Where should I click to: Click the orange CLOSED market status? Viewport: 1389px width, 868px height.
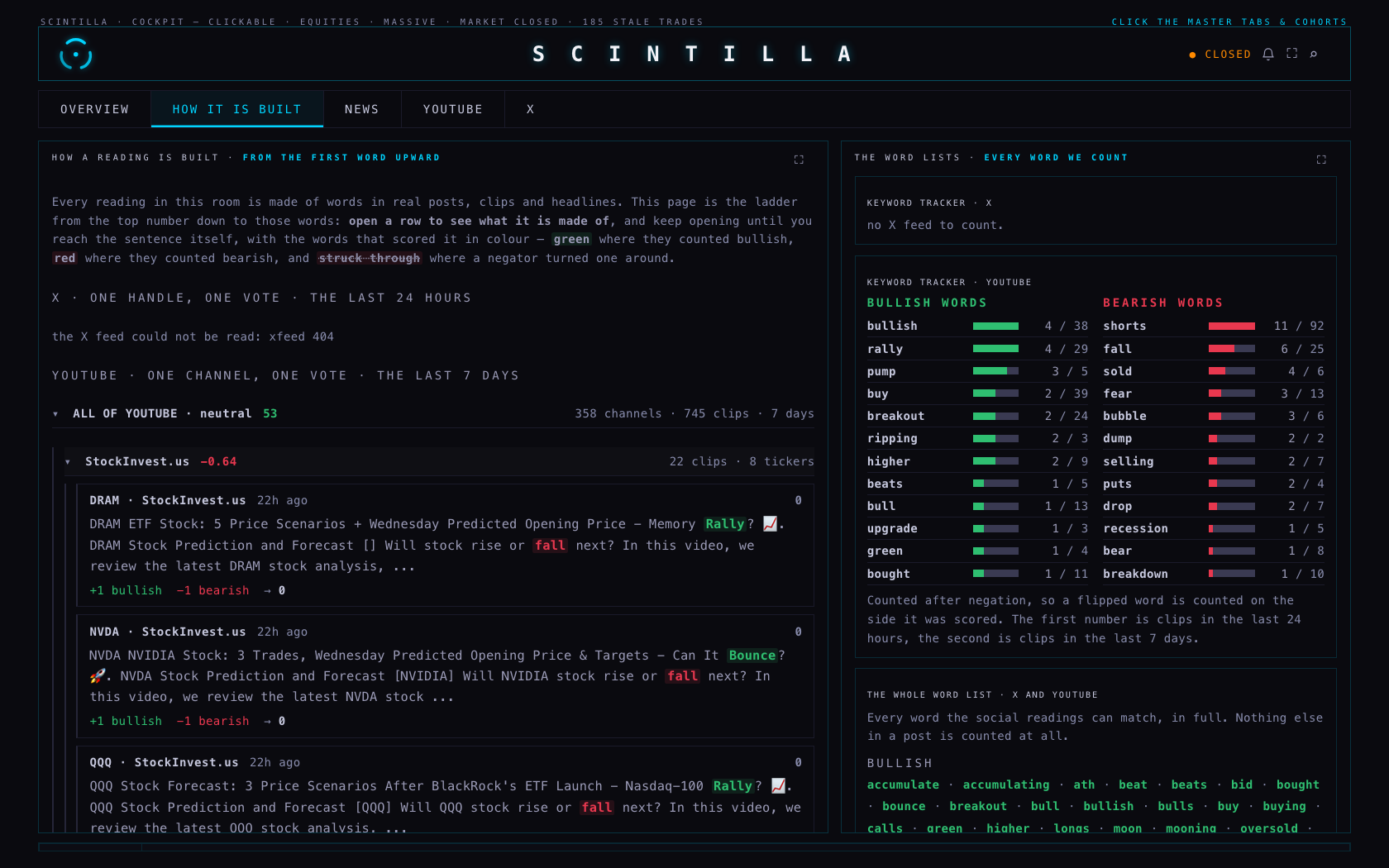click(x=1220, y=55)
